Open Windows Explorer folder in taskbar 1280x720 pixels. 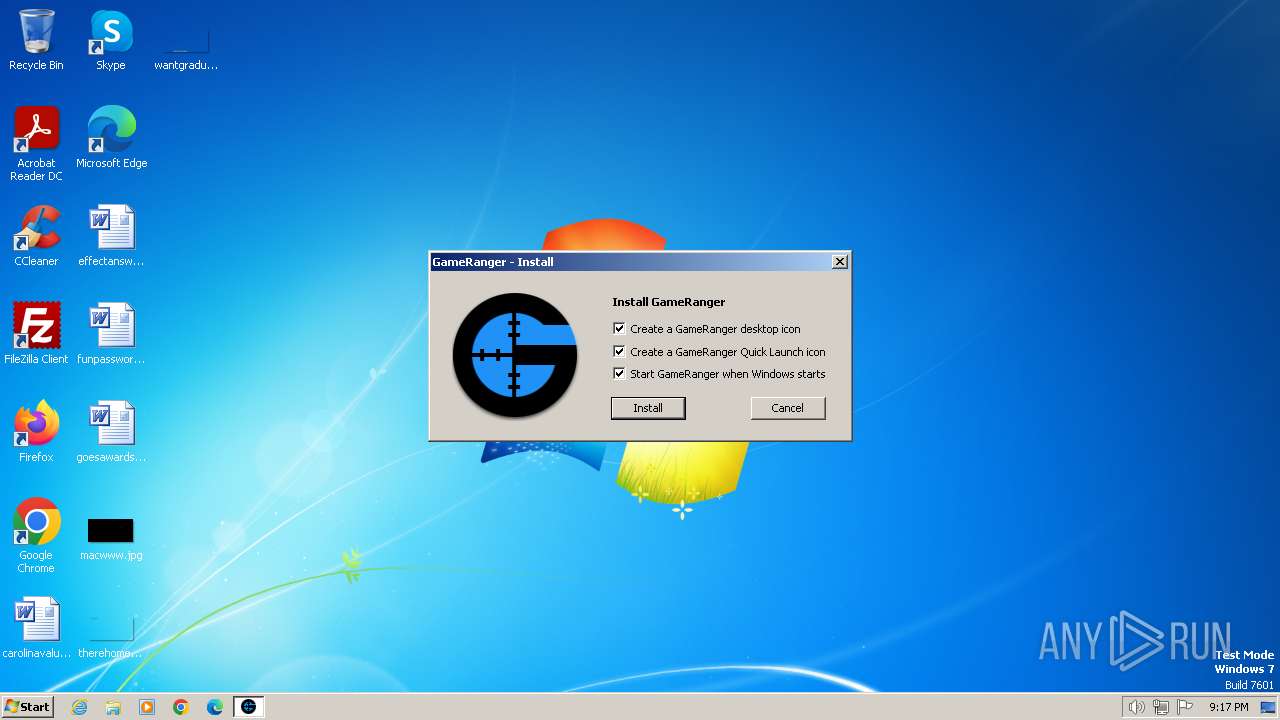pyautogui.click(x=113, y=707)
